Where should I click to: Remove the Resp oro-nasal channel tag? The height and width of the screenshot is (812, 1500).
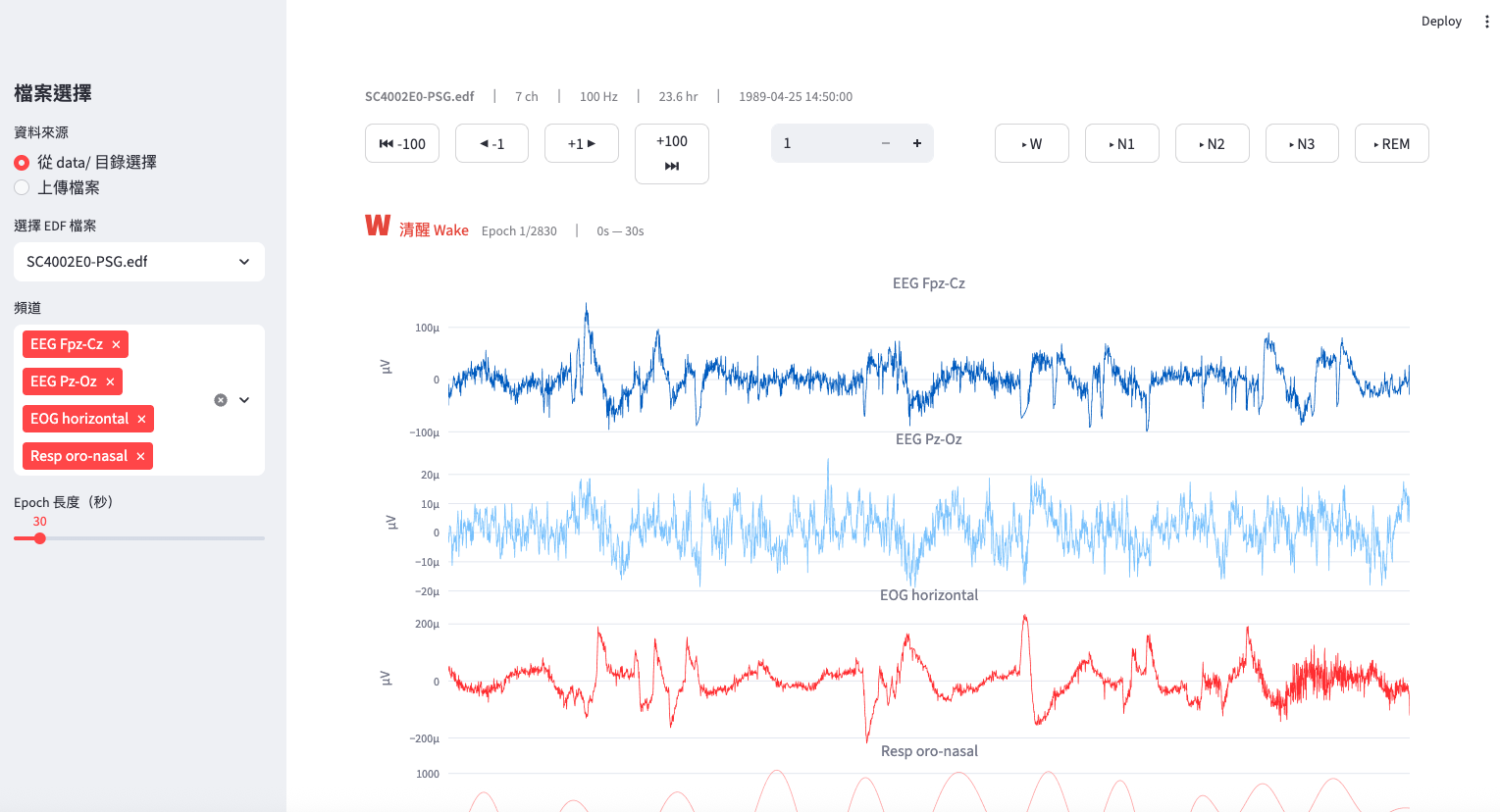coord(140,456)
